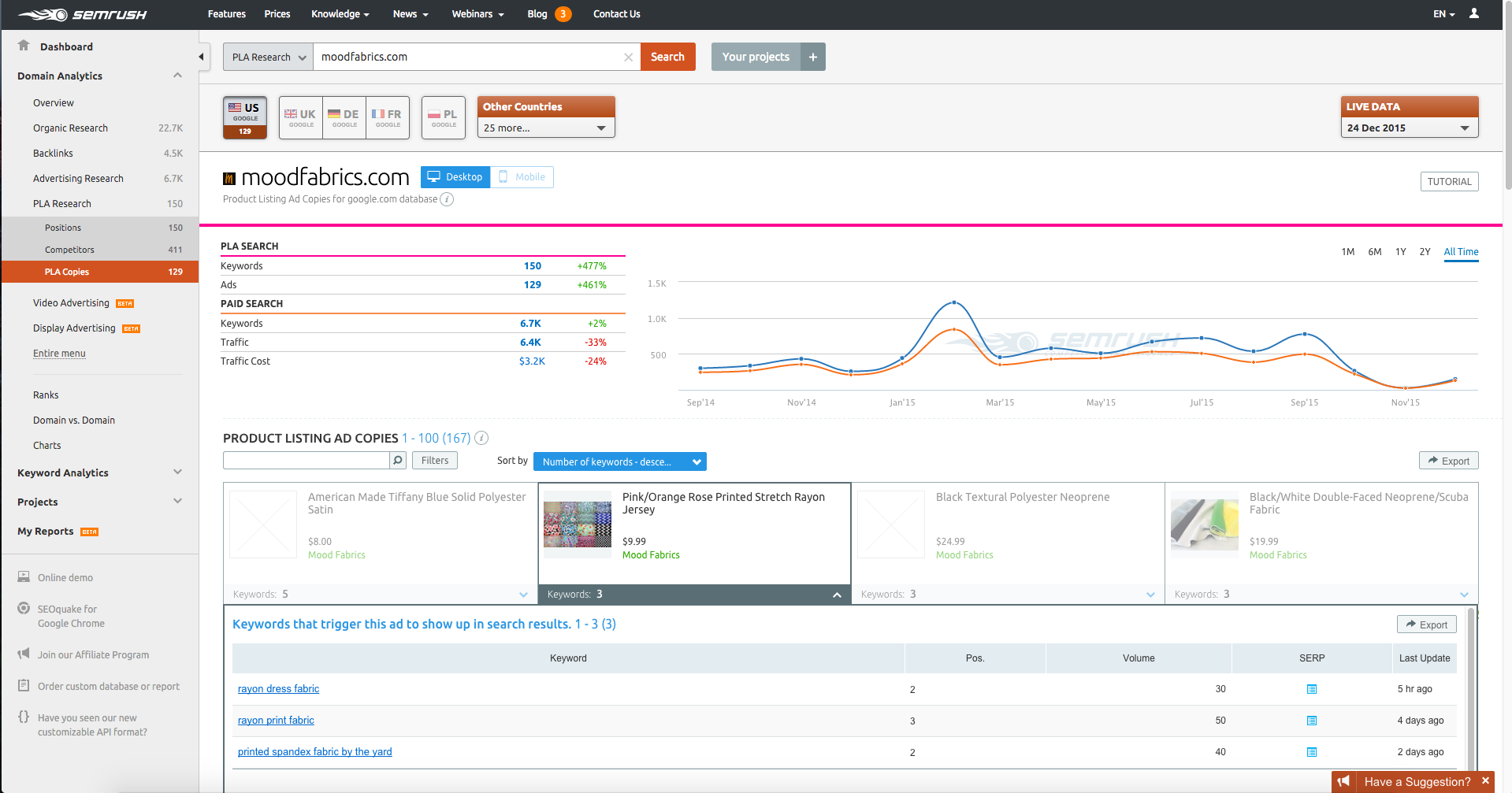
Task: Click the Dashboard home icon
Action: click(x=24, y=46)
